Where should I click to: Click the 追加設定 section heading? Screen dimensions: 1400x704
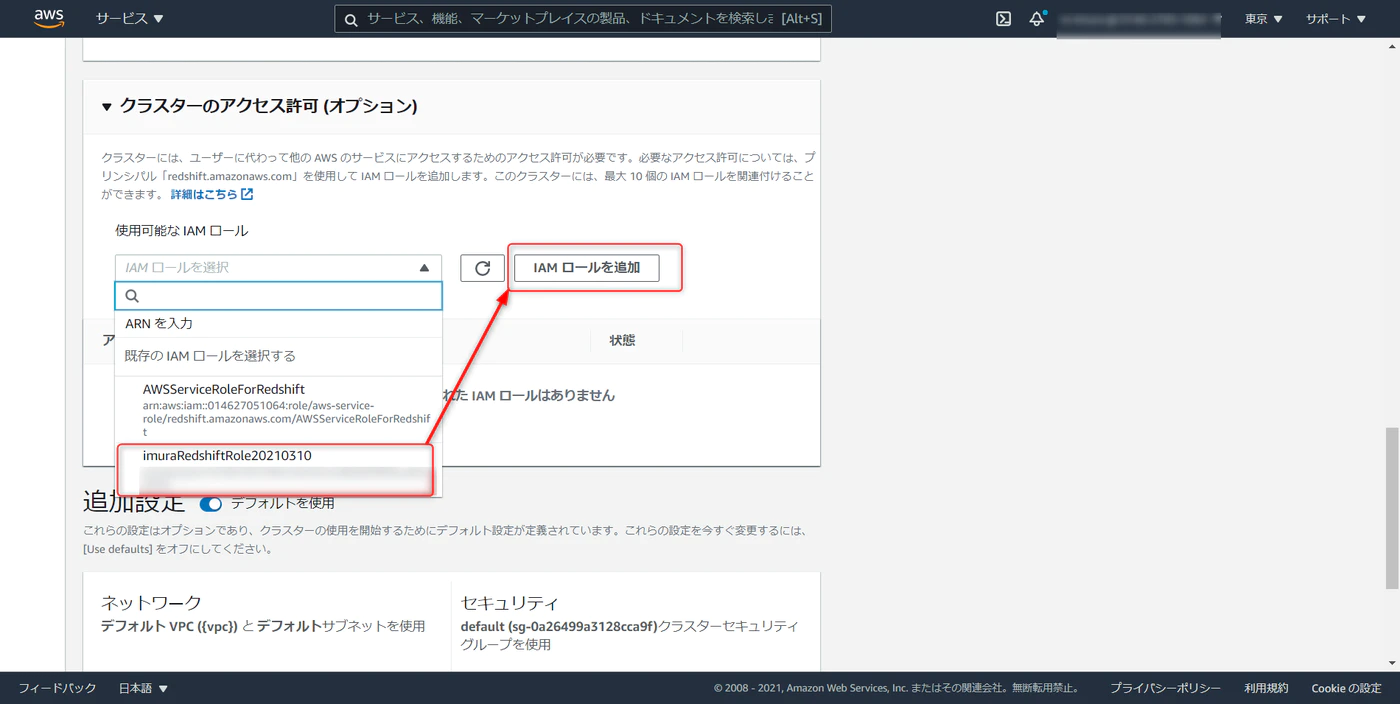pyautogui.click(x=134, y=502)
